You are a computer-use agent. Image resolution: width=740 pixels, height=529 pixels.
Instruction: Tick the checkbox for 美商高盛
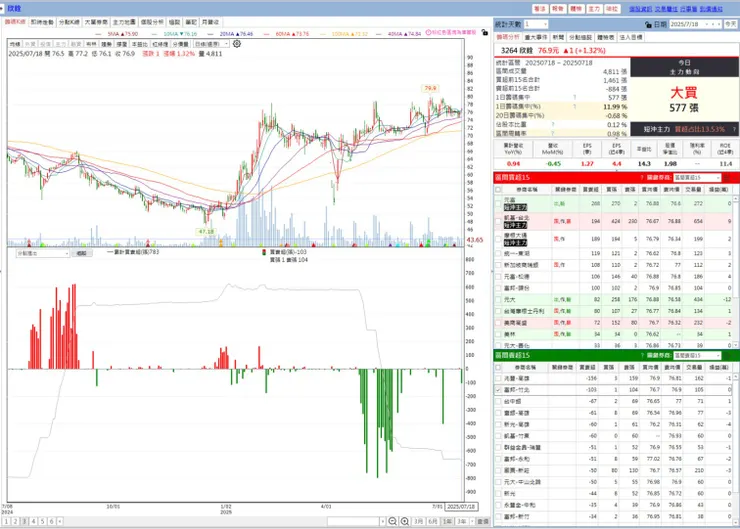tap(498, 323)
